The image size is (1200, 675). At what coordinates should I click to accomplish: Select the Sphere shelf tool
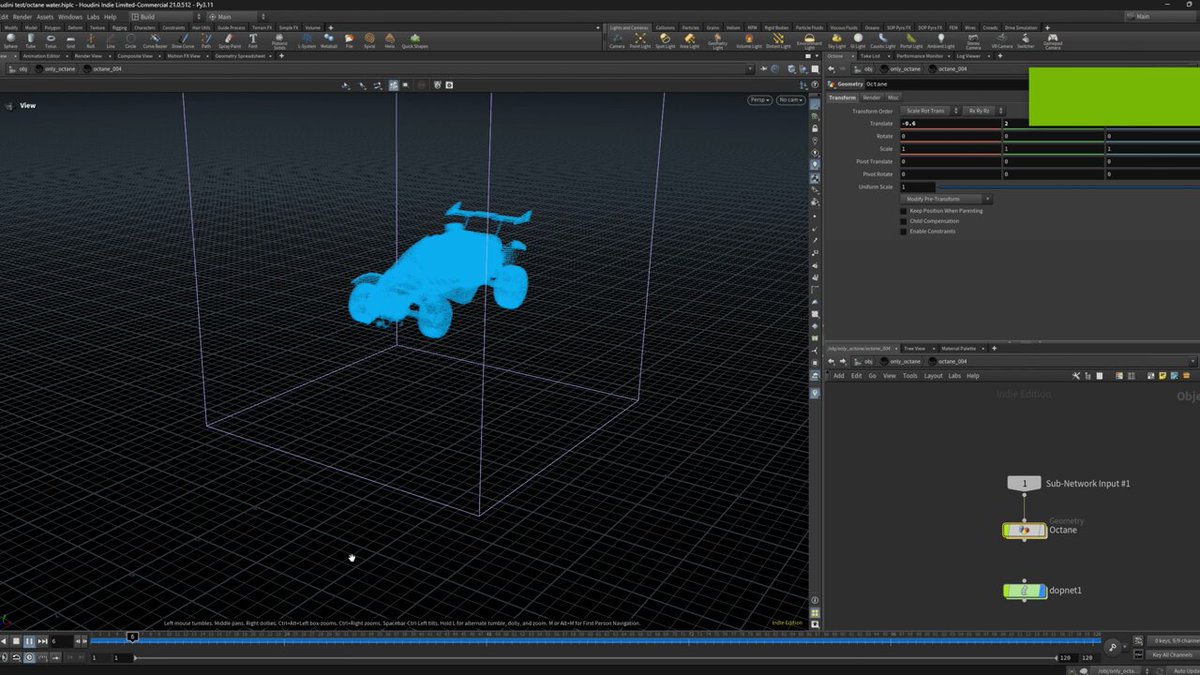click(10, 40)
